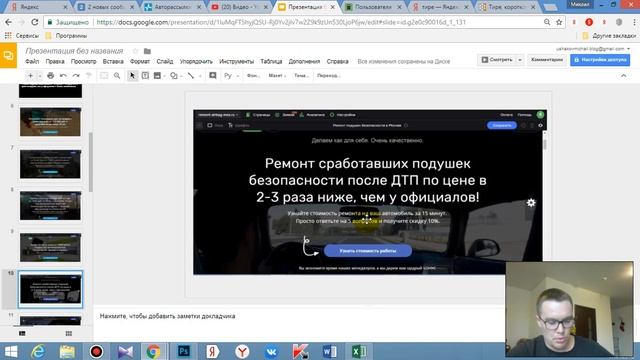Select the zoom magnifier tool
The image size is (640, 360).
pos(117,76)
